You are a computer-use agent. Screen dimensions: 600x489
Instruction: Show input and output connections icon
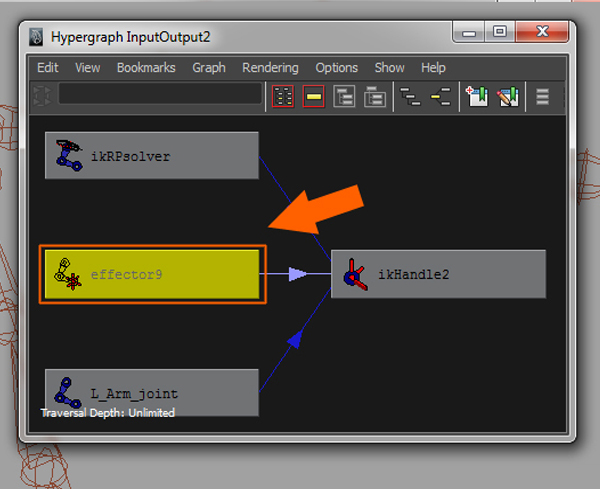tap(440, 96)
